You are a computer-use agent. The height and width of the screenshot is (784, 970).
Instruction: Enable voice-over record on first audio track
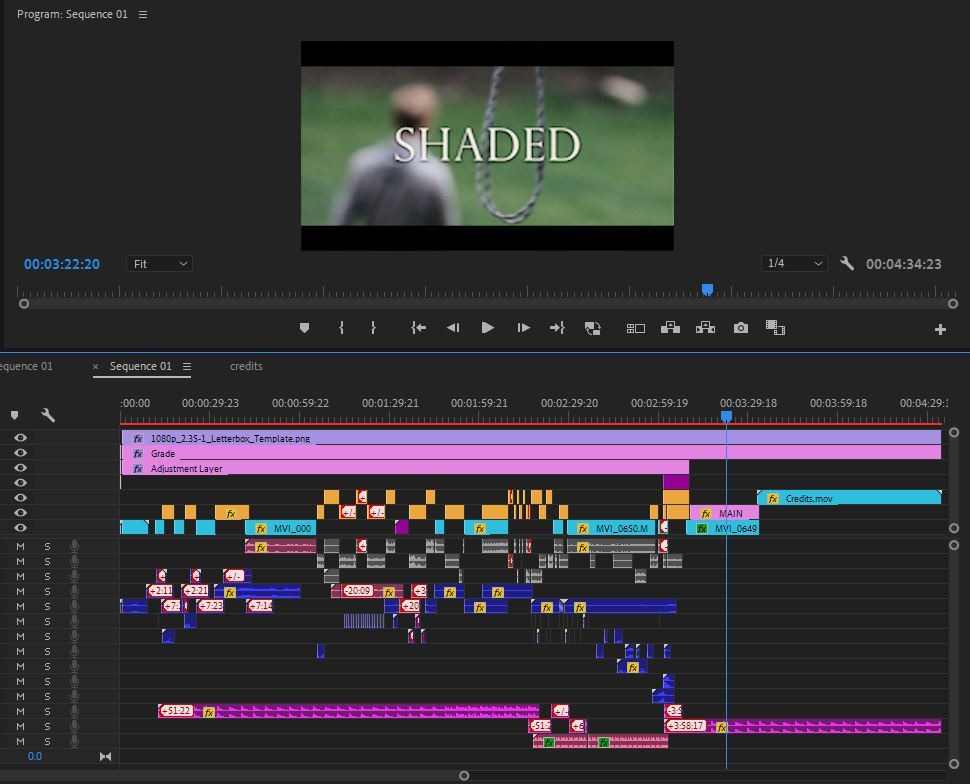click(74, 546)
